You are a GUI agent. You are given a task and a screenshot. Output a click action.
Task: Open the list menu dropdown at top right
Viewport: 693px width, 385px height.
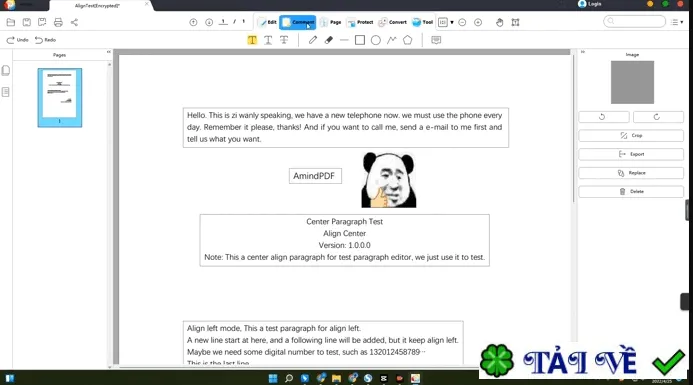pos(677,22)
